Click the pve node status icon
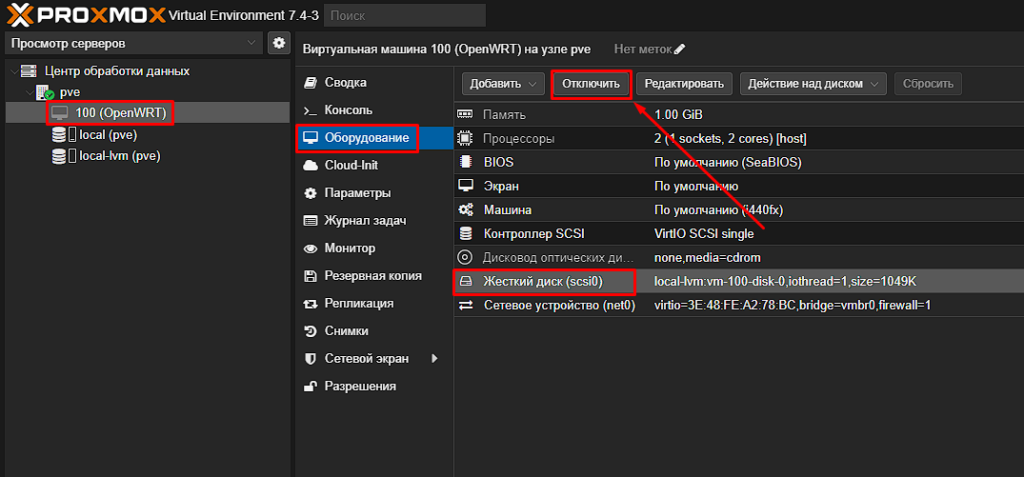 click(x=44, y=93)
